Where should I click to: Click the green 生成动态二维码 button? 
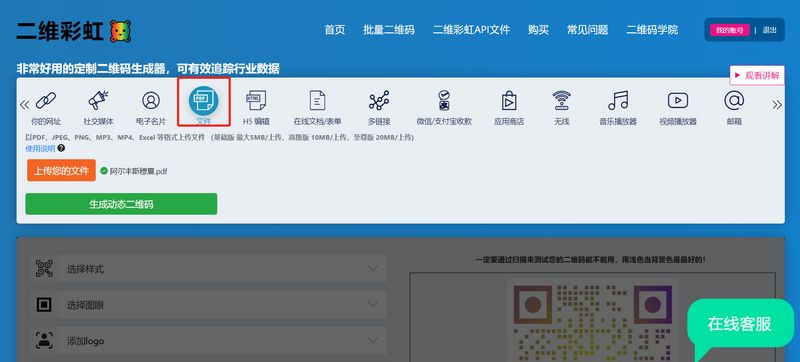click(x=121, y=204)
